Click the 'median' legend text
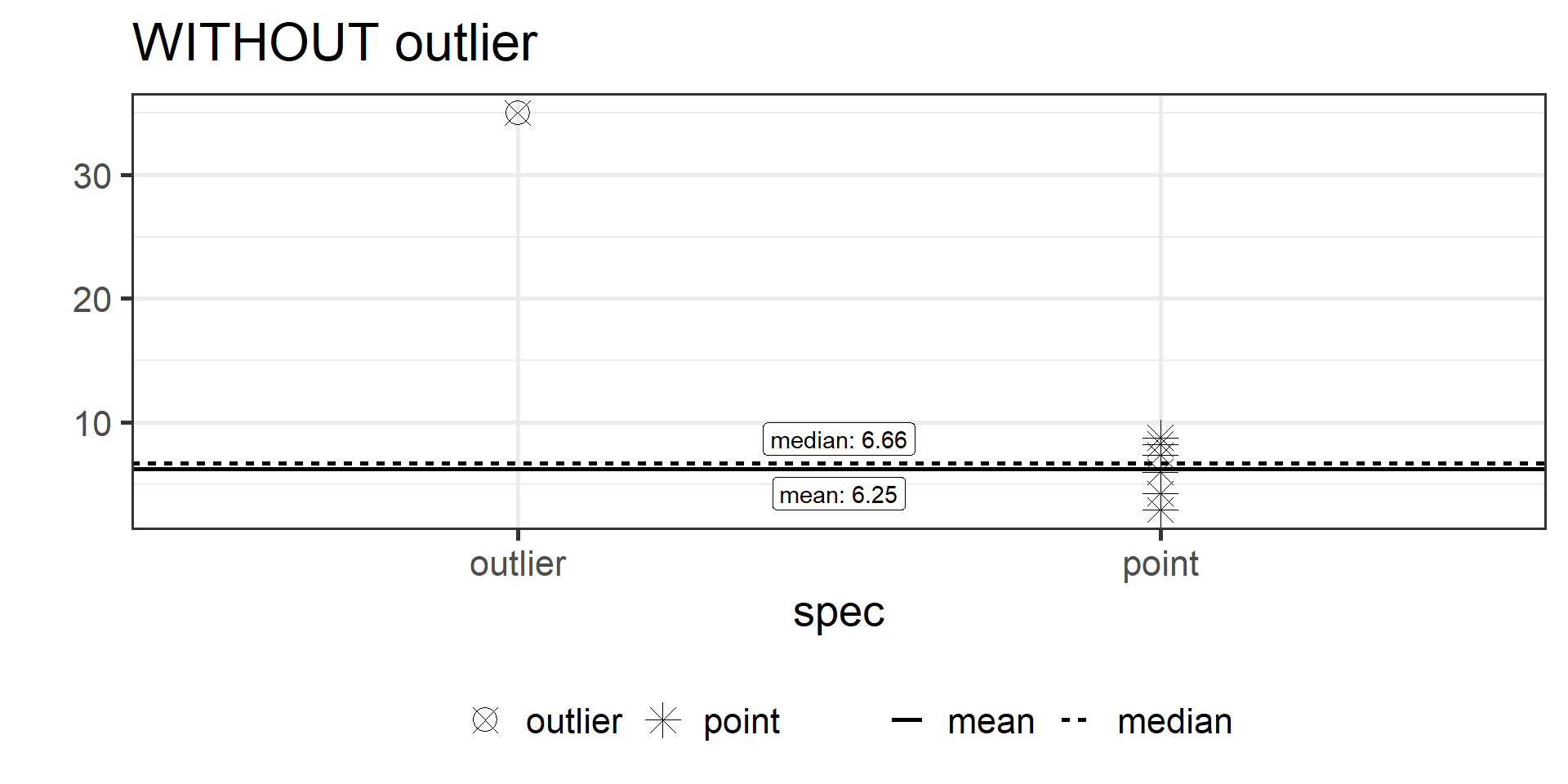 click(x=1174, y=721)
